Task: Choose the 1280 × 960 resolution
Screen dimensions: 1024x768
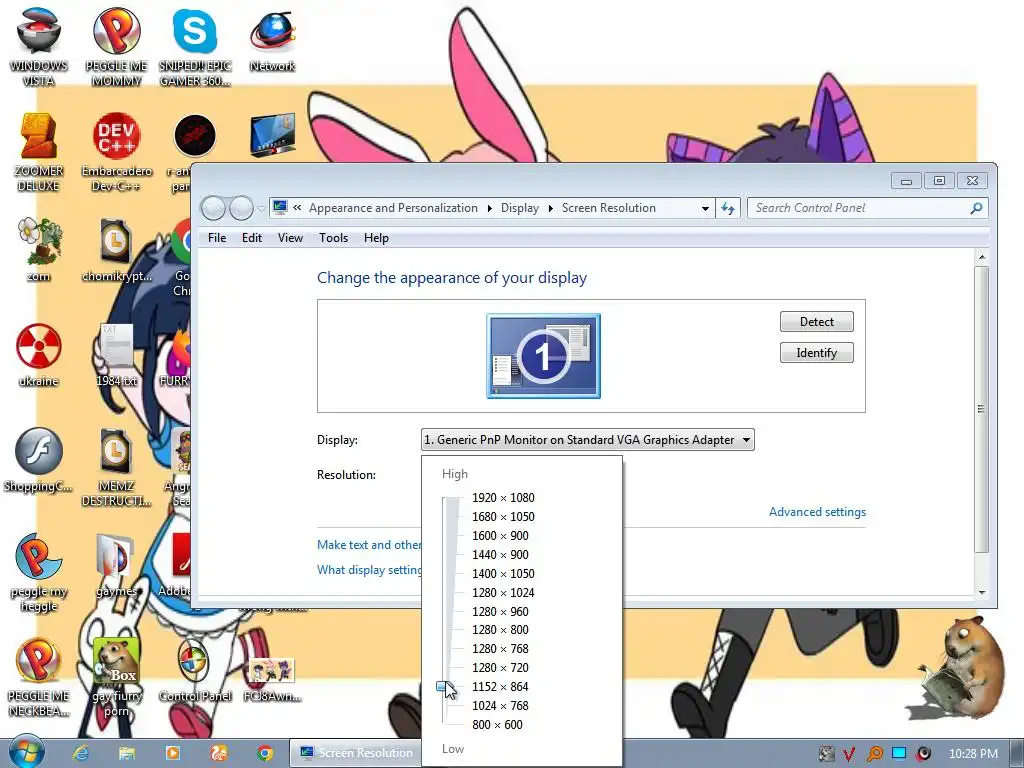Action: click(500, 611)
